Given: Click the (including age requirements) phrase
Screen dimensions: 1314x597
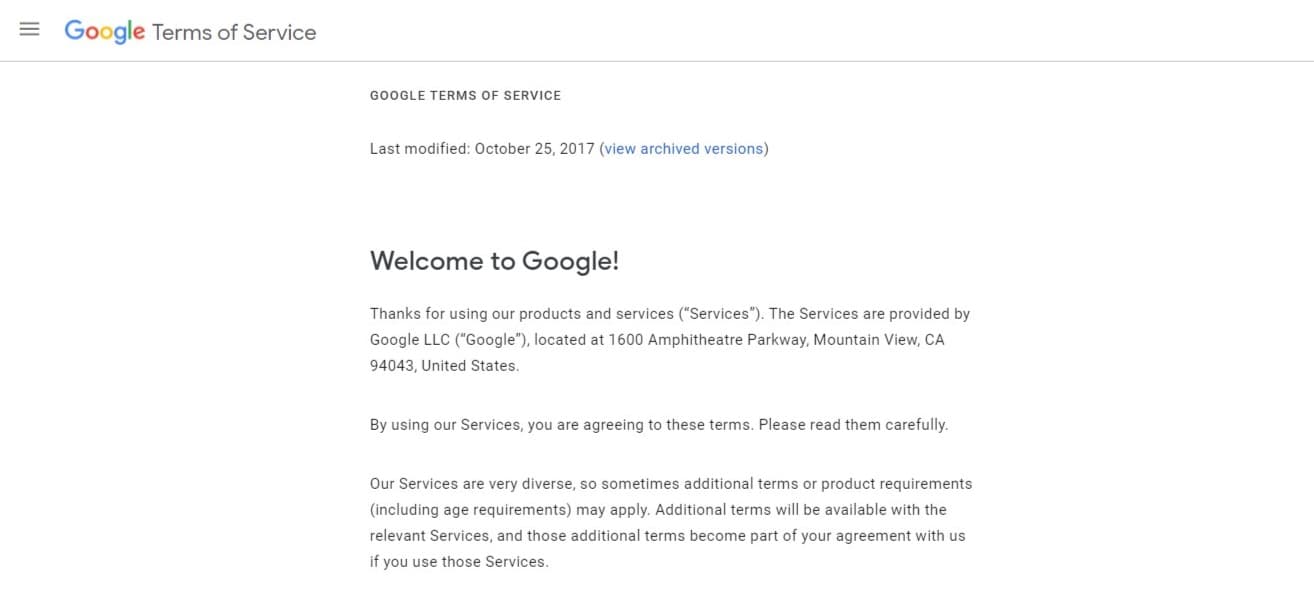Looking at the screenshot, I should click(484, 509).
